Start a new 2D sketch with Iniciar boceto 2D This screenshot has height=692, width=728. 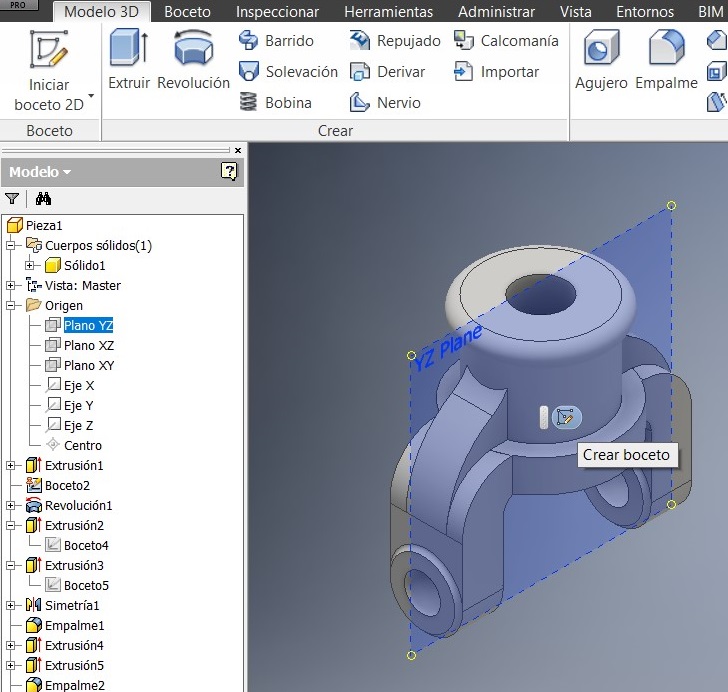(49, 70)
